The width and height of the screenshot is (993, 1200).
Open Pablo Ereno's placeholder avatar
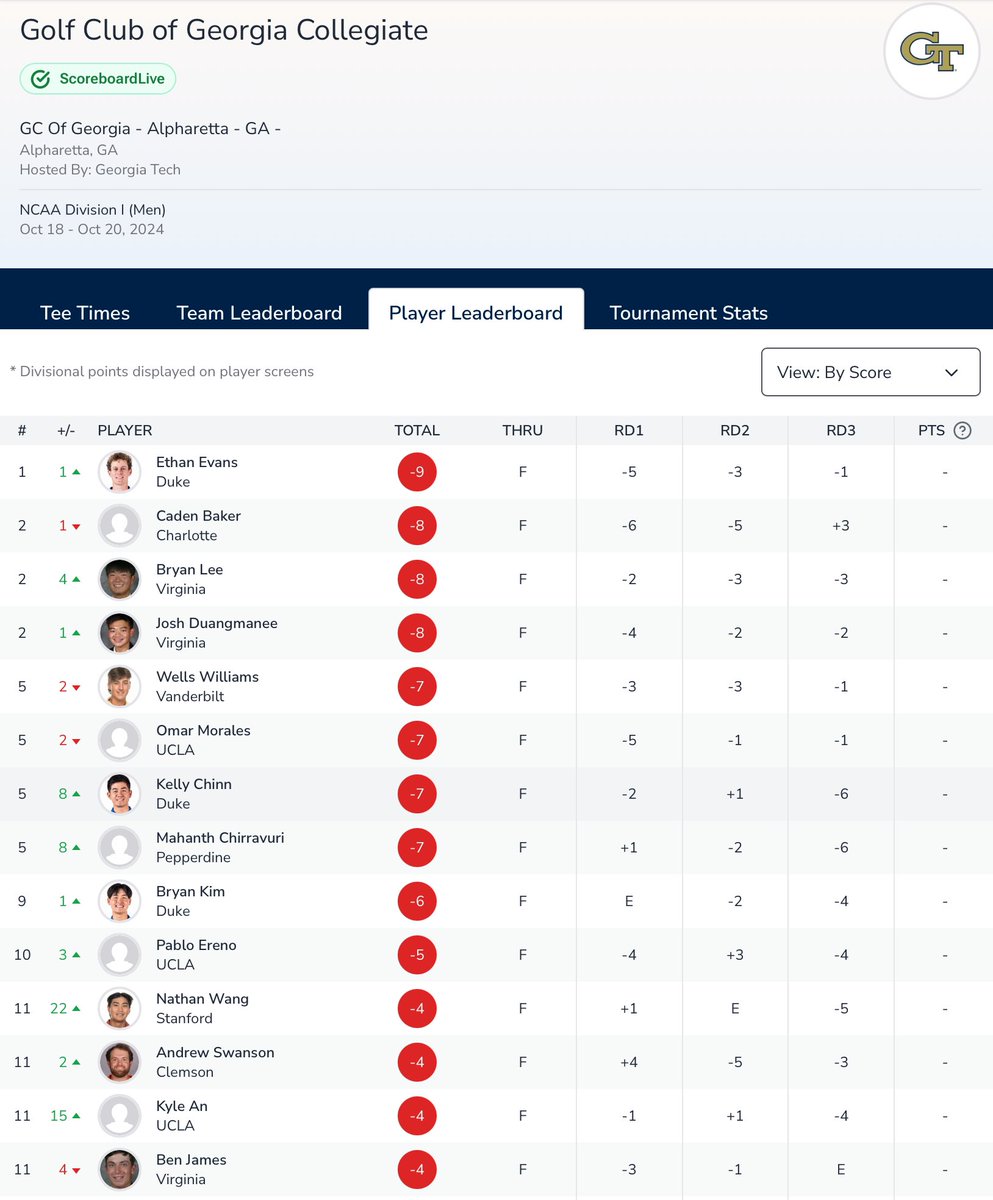120,955
